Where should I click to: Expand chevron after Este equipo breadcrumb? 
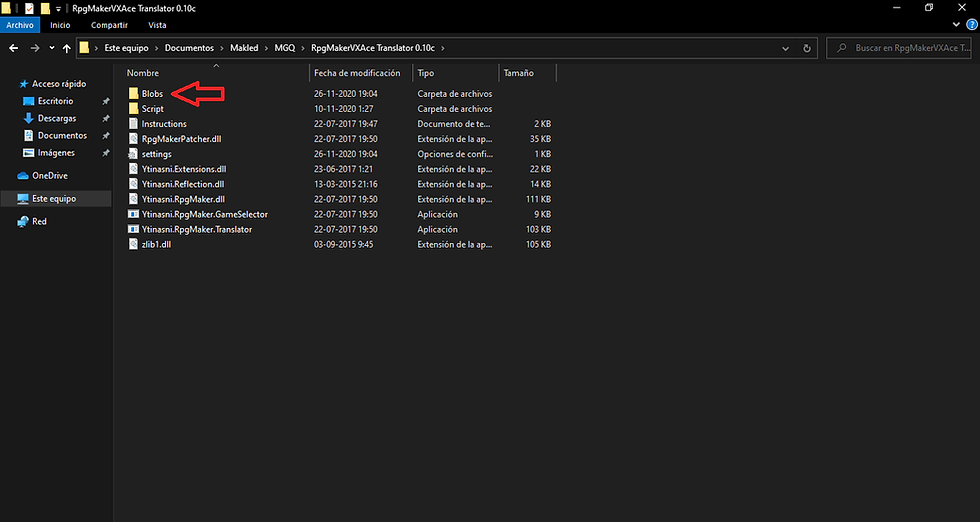coord(157,48)
